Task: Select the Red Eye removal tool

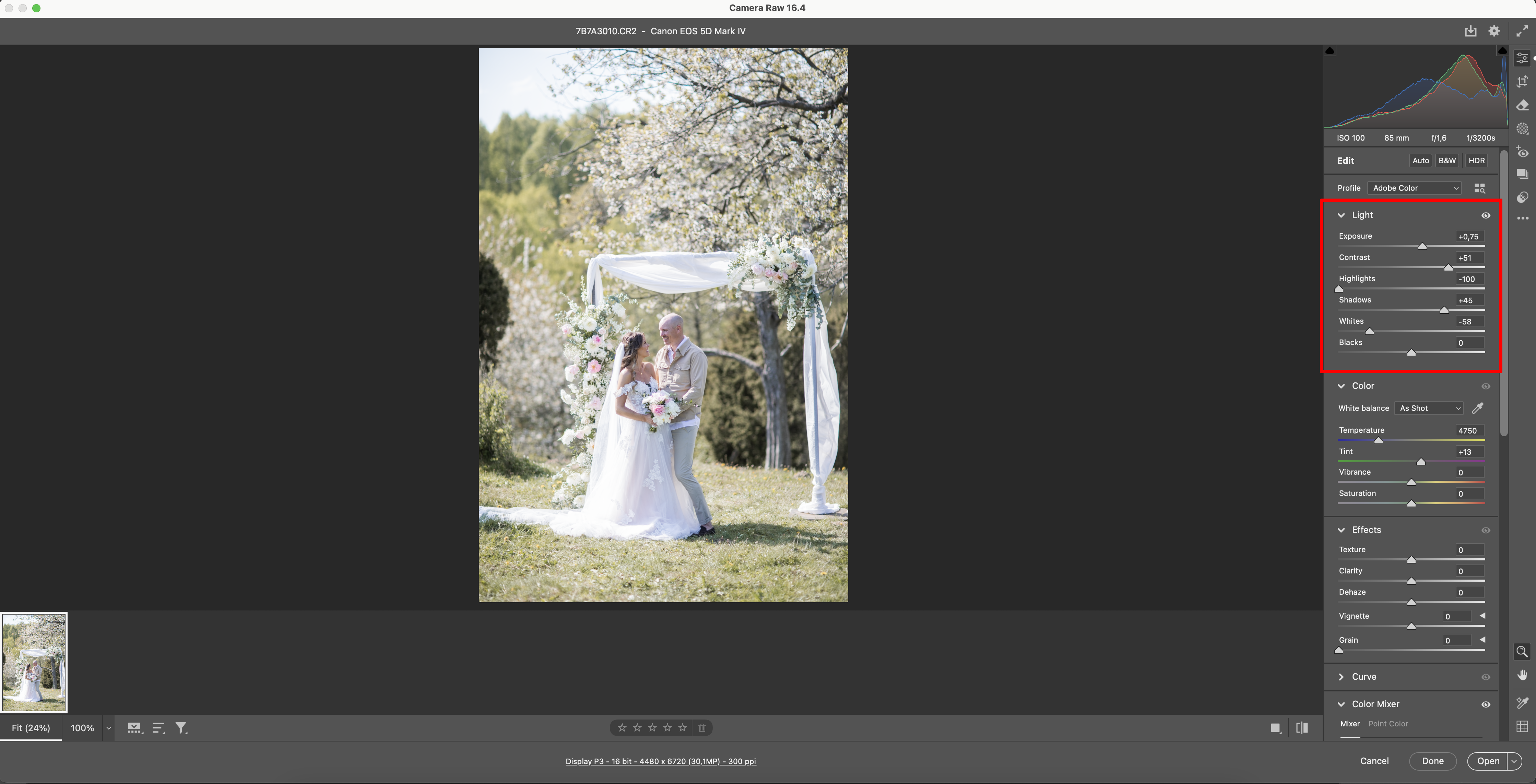Action: click(1522, 152)
